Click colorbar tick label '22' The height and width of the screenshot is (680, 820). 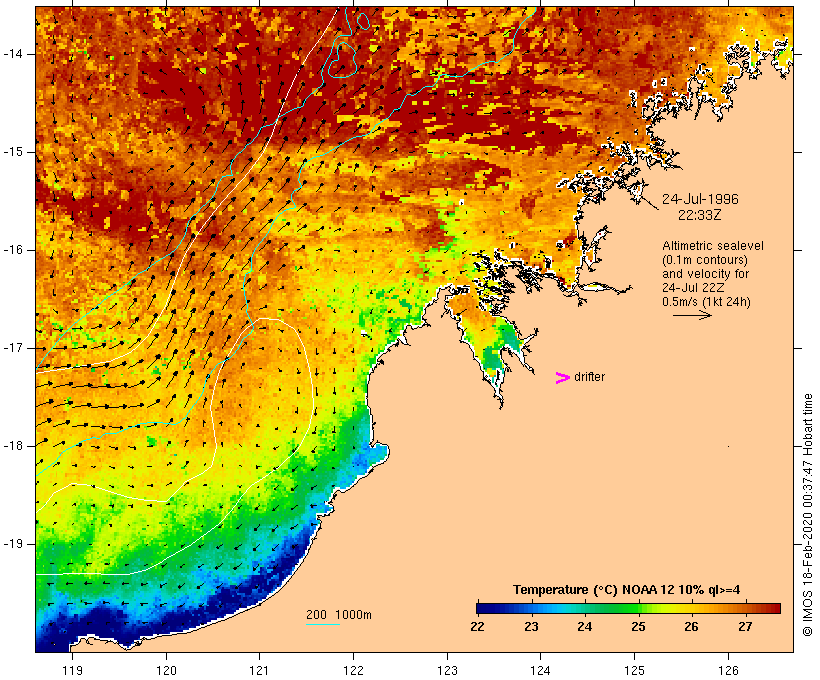click(x=477, y=627)
